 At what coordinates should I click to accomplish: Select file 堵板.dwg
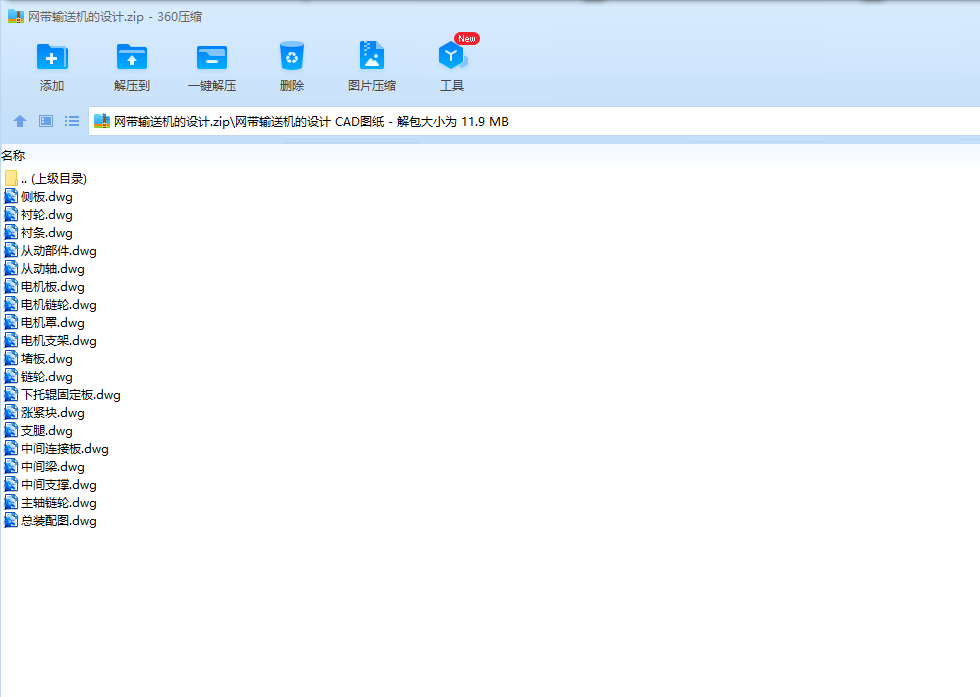click(x=39, y=359)
